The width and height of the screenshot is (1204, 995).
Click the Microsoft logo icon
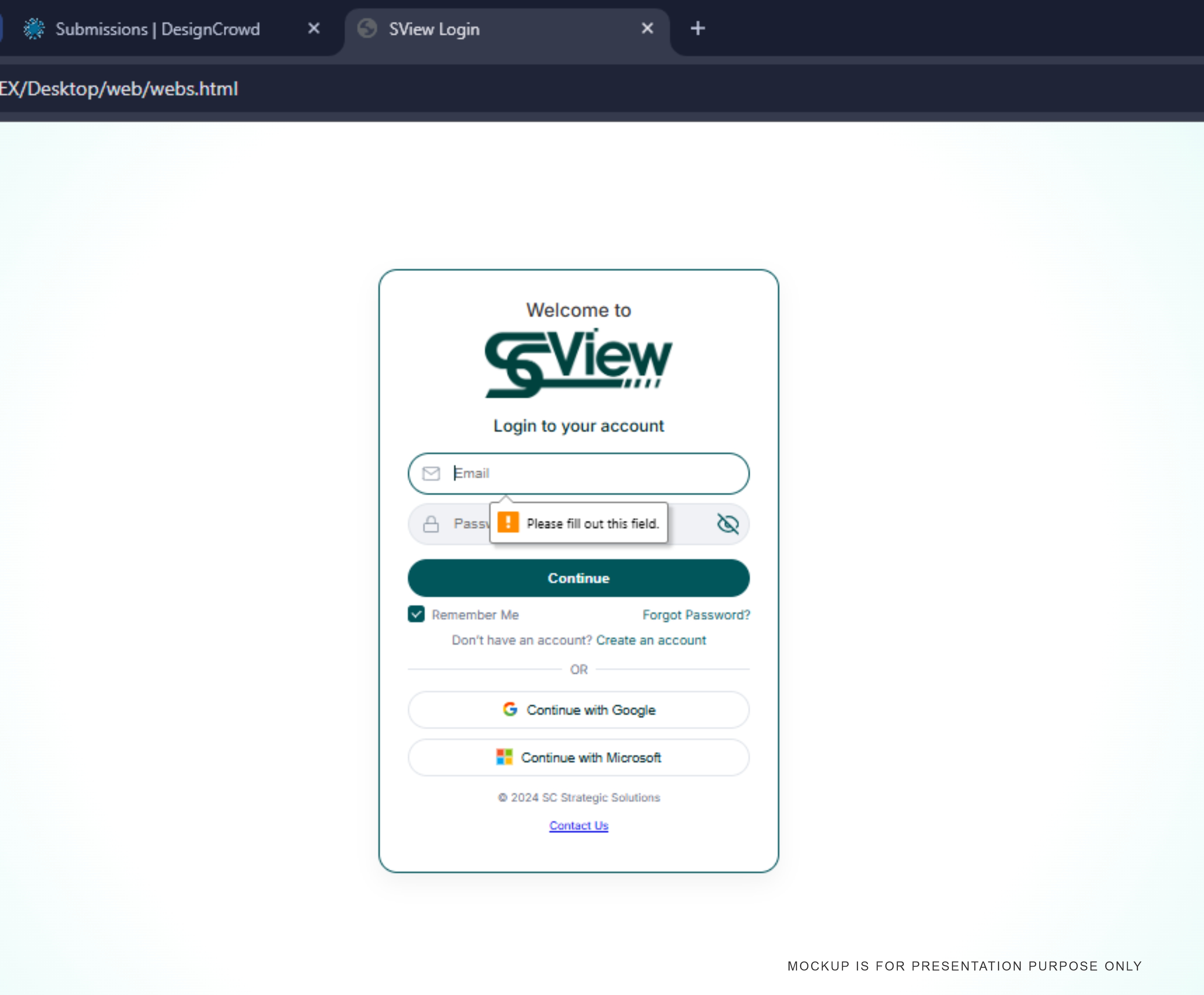pos(504,757)
